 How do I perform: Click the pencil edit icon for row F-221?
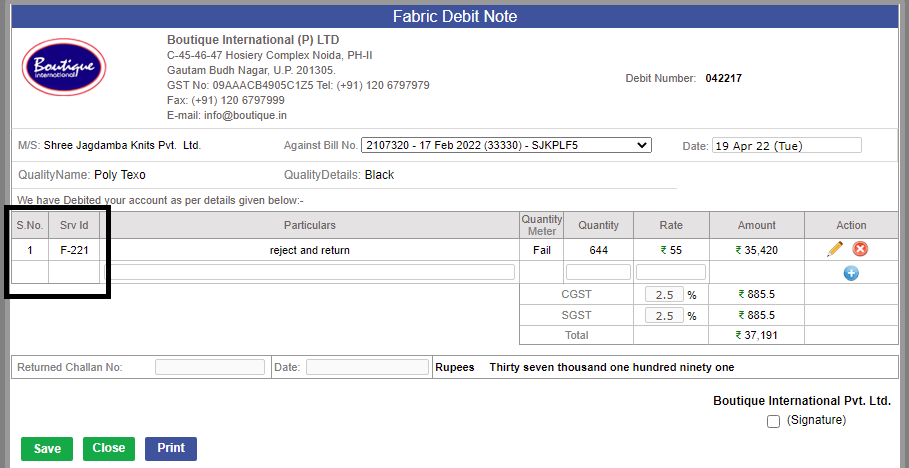(835, 249)
